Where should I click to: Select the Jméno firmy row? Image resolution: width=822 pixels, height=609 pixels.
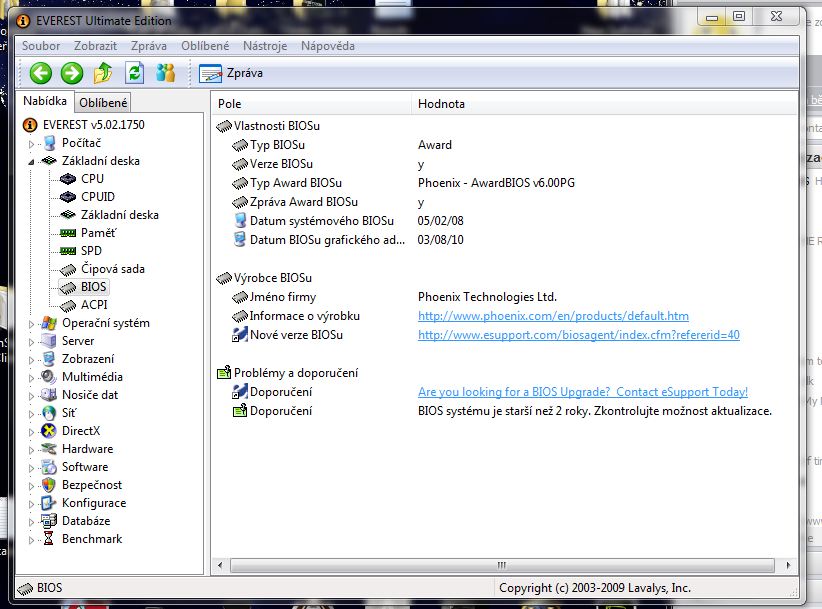pyautogui.click(x=503, y=297)
